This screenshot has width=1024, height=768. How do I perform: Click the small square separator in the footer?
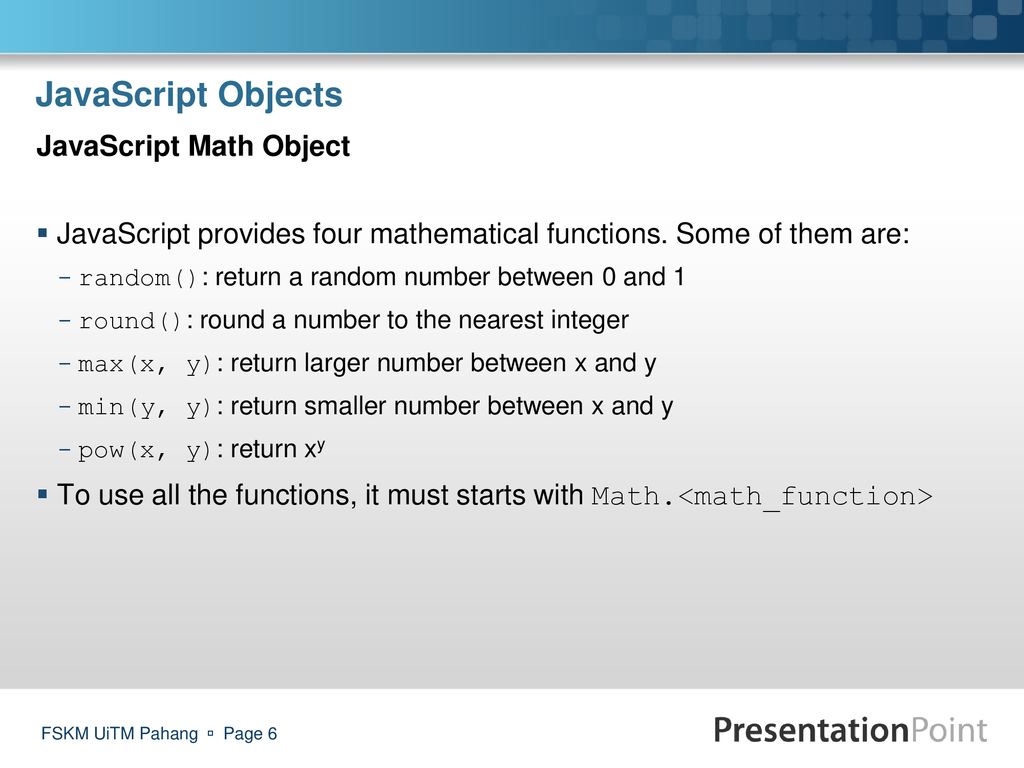click(210, 733)
